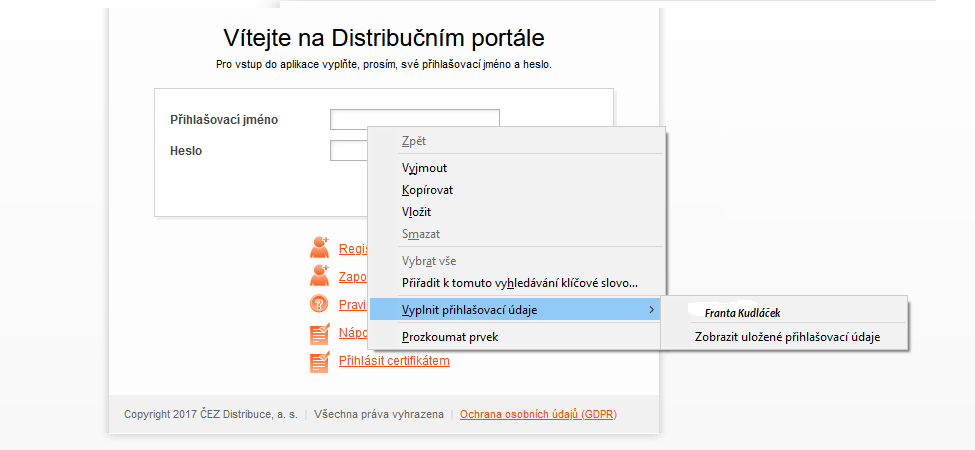Focus the Heslo password field

(348, 151)
